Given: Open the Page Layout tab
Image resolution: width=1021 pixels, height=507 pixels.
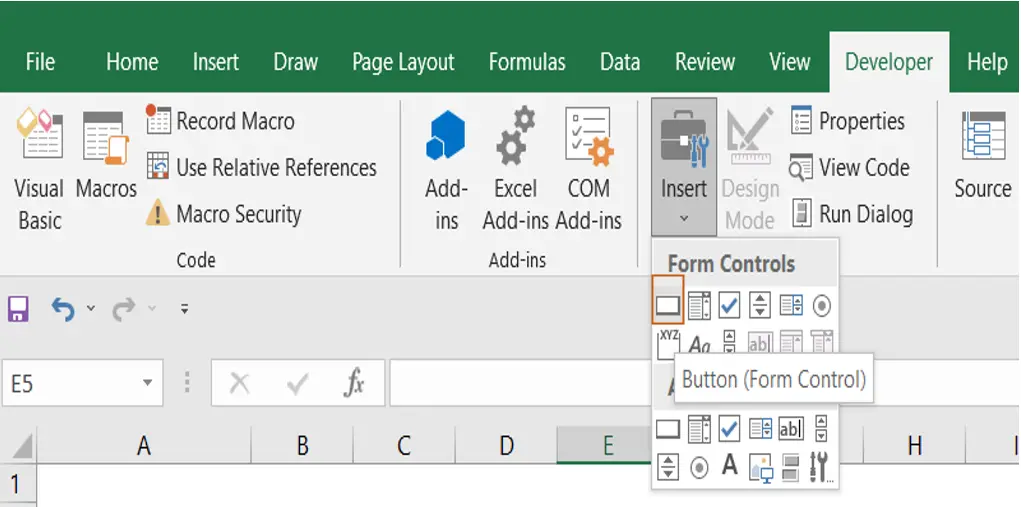Looking at the screenshot, I should [x=403, y=62].
